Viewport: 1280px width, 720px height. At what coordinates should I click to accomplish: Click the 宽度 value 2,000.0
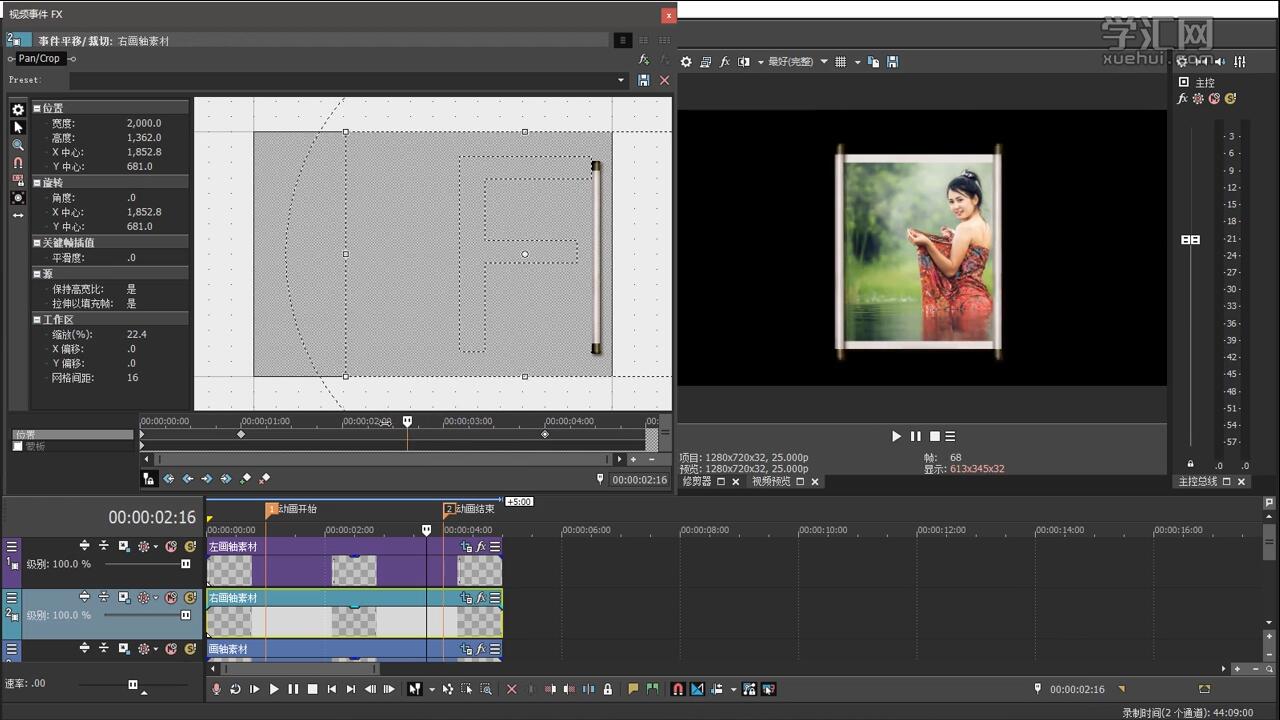[x=144, y=123]
